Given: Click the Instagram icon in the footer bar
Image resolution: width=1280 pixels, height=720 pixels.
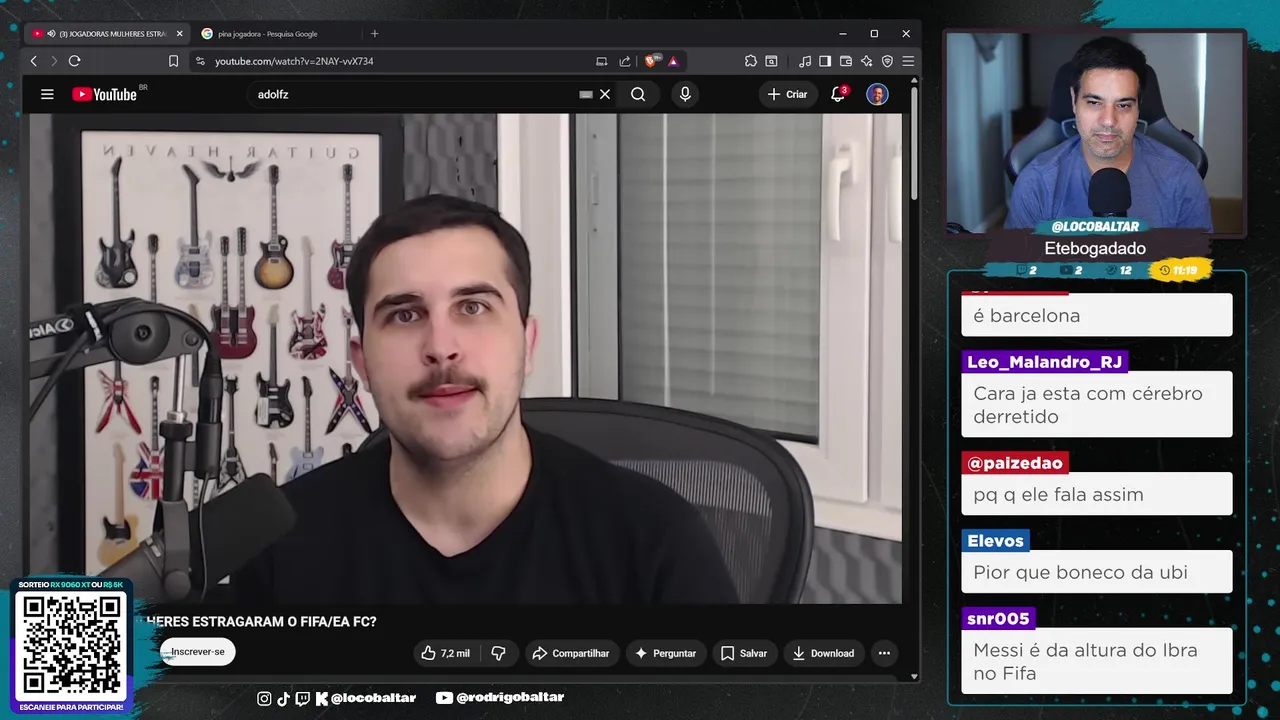Looking at the screenshot, I should pyautogui.click(x=264, y=698).
